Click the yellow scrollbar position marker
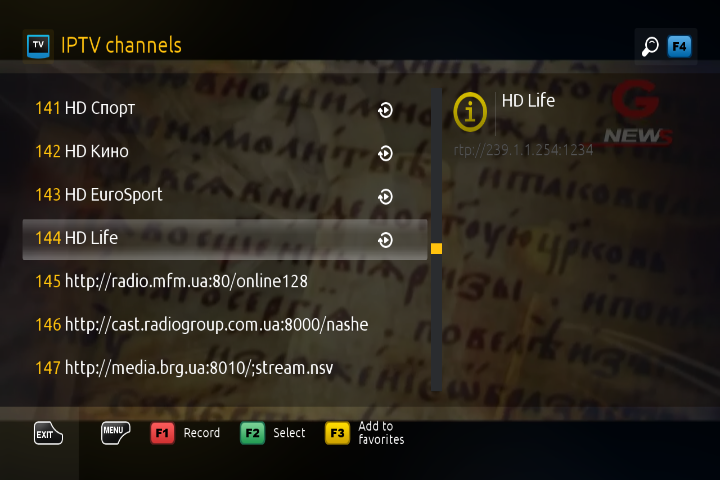The height and width of the screenshot is (480, 720). point(436,248)
